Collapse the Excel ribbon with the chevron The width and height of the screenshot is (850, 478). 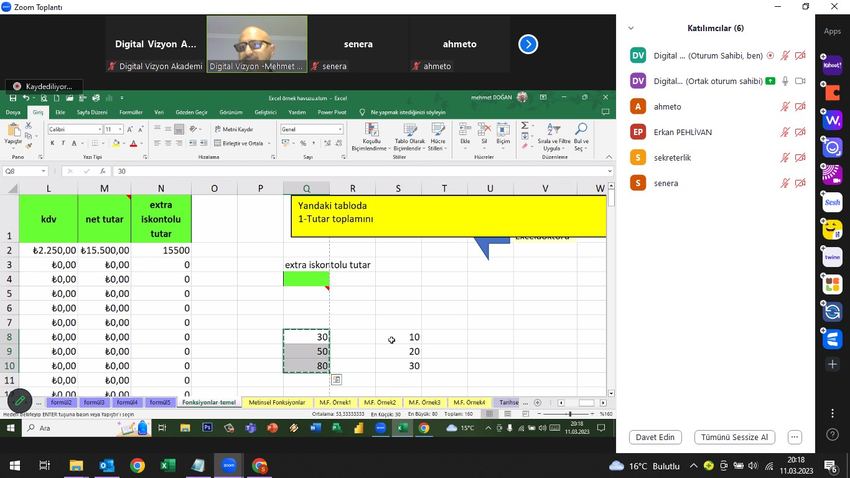(609, 157)
